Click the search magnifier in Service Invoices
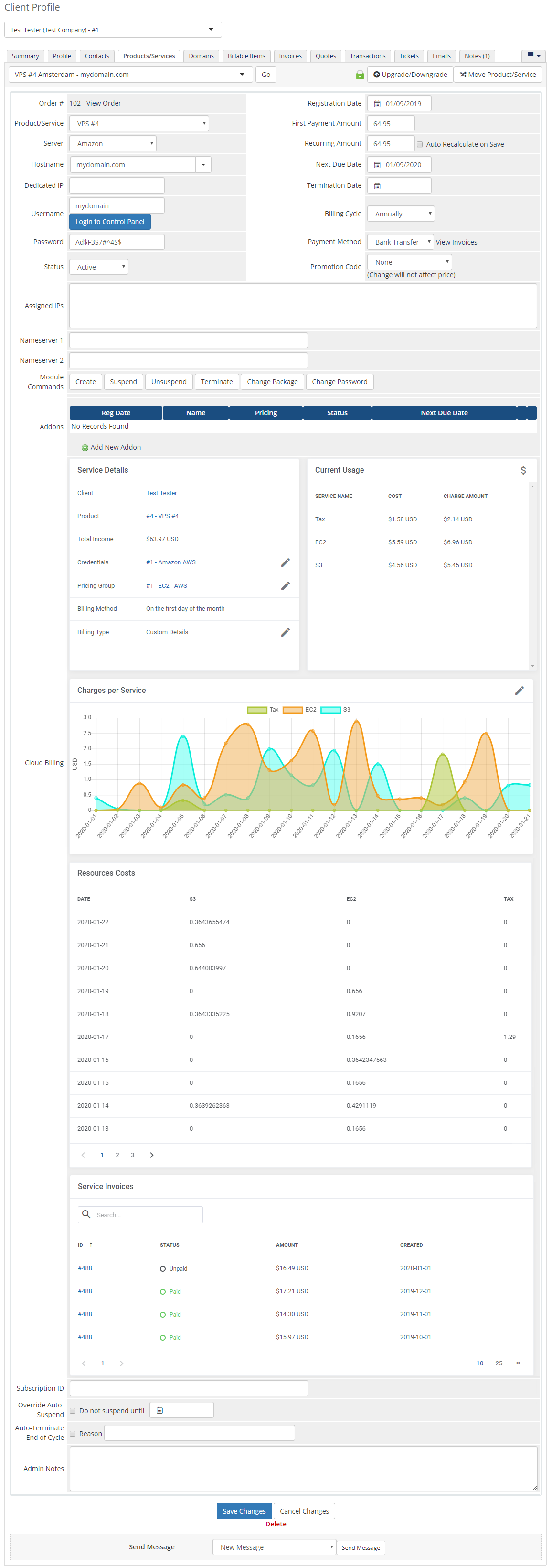The height and width of the screenshot is (1568, 552). coord(86,1214)
